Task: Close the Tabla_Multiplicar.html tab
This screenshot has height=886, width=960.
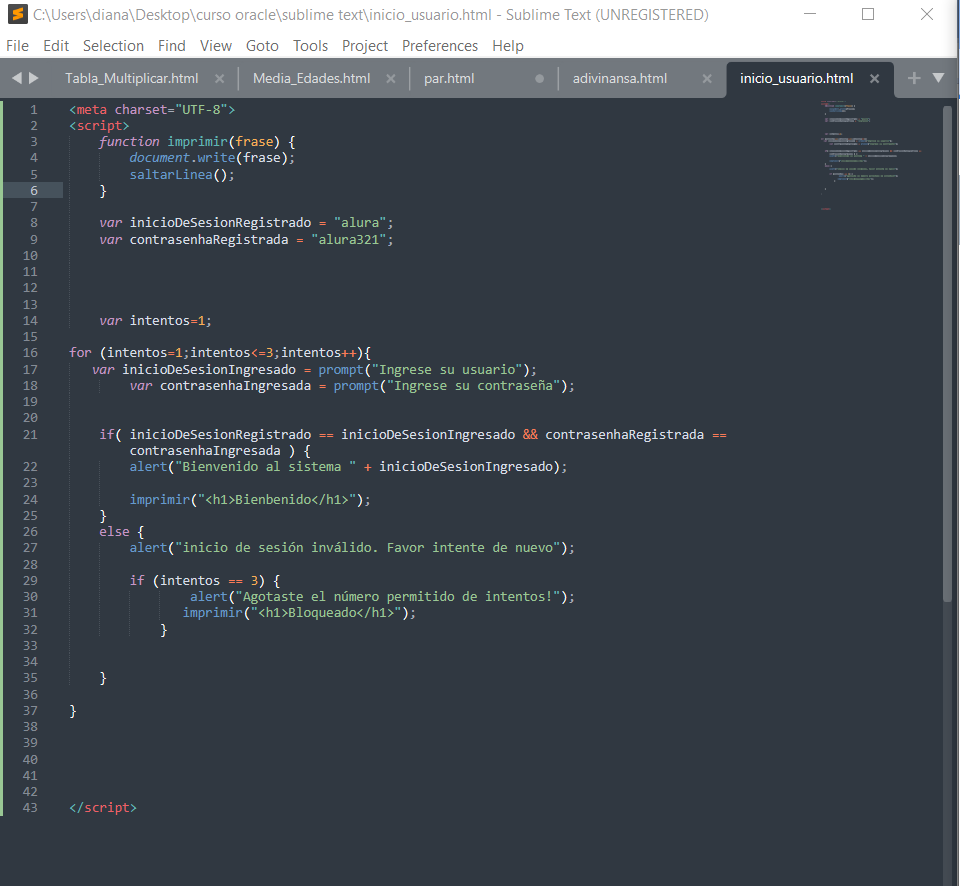Action: coord(219,79)
